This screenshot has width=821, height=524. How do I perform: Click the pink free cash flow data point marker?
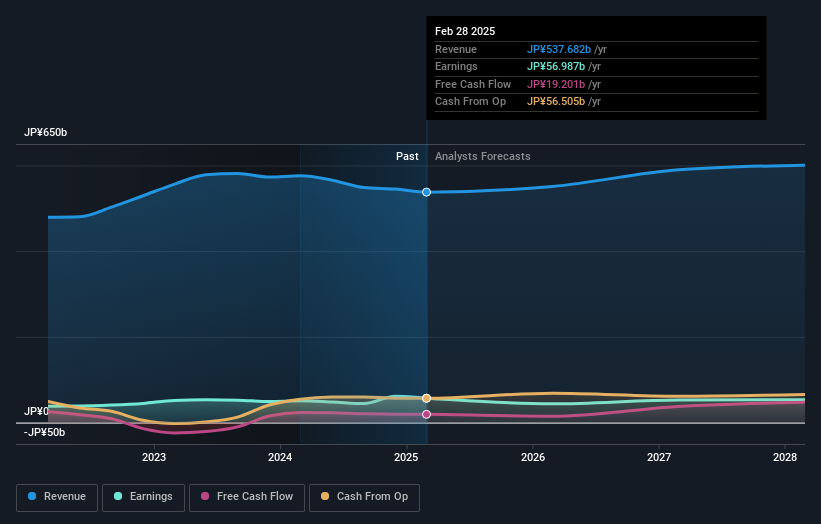pyautogui.click(x=426, y=414)
